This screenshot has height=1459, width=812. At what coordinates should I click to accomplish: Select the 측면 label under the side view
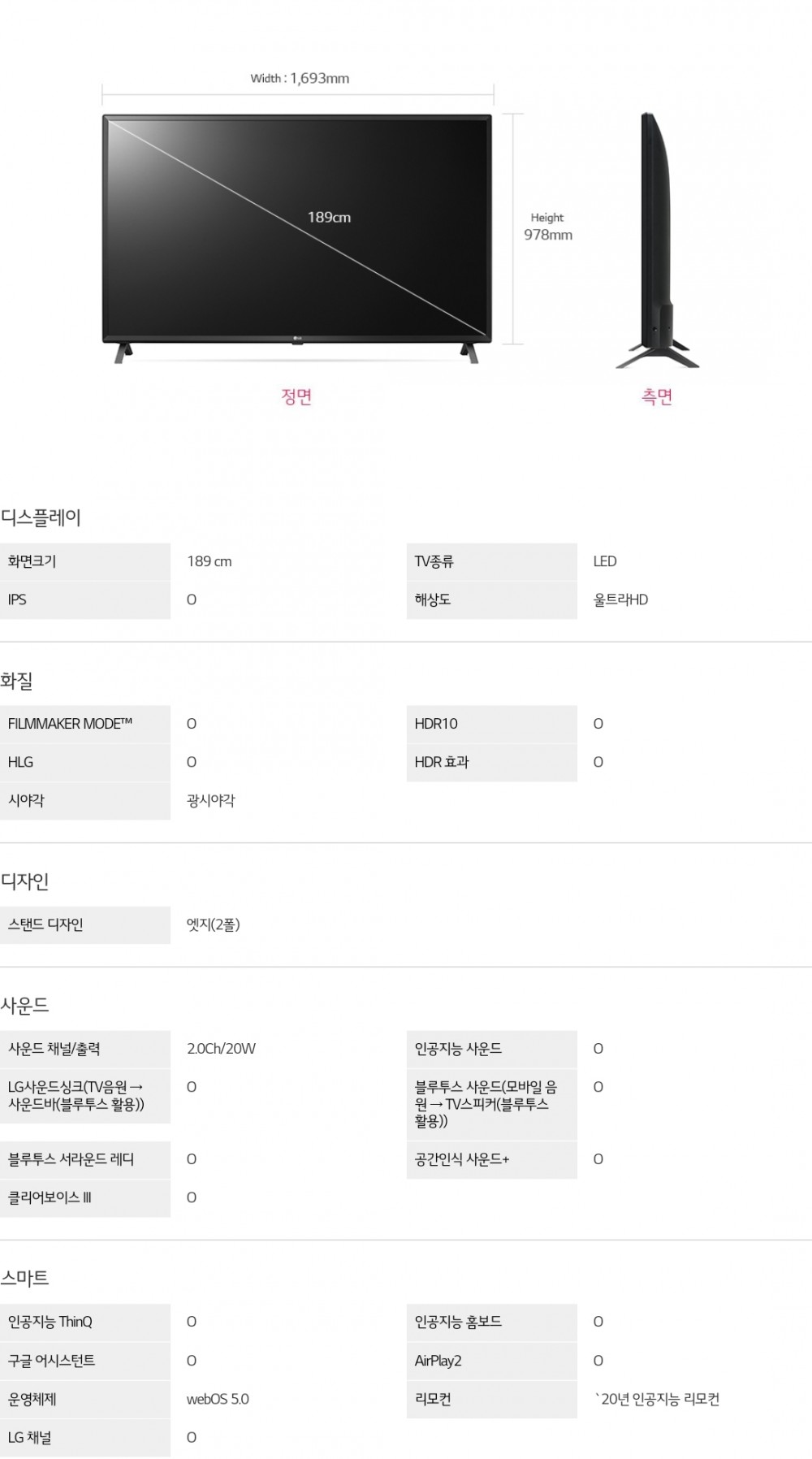point(657,396)
